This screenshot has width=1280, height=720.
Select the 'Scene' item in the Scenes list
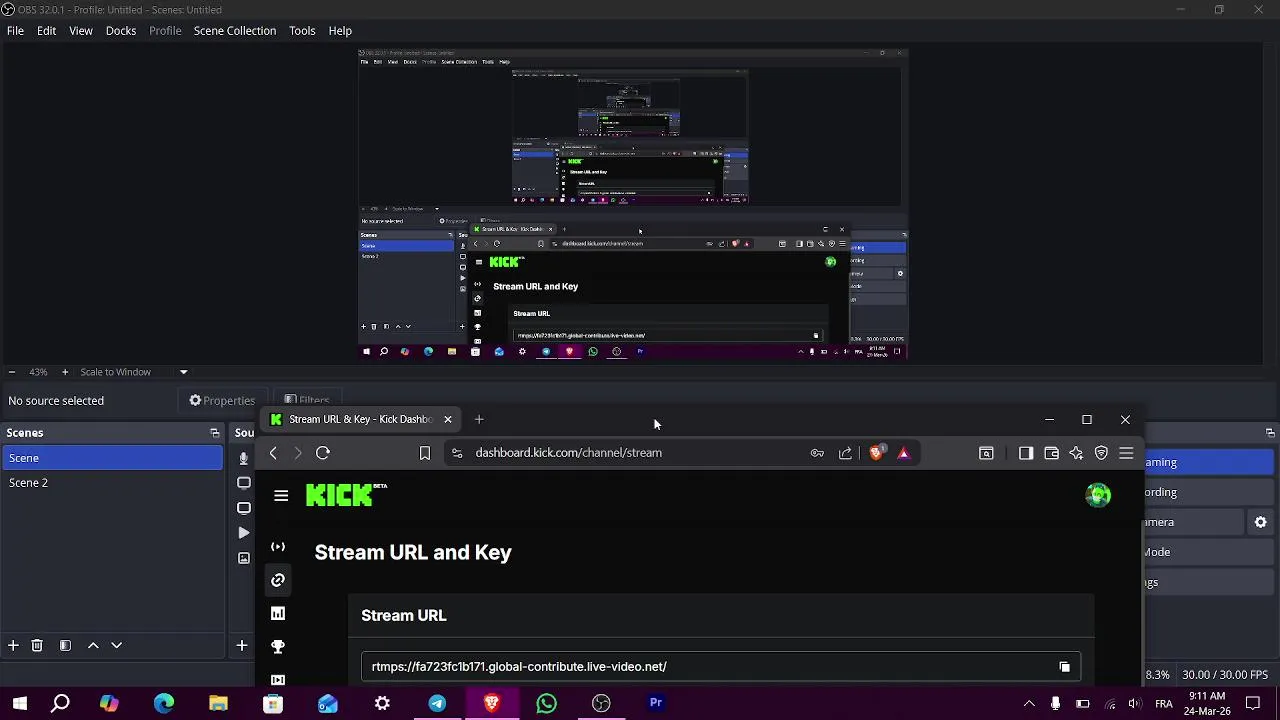point(111,458)
